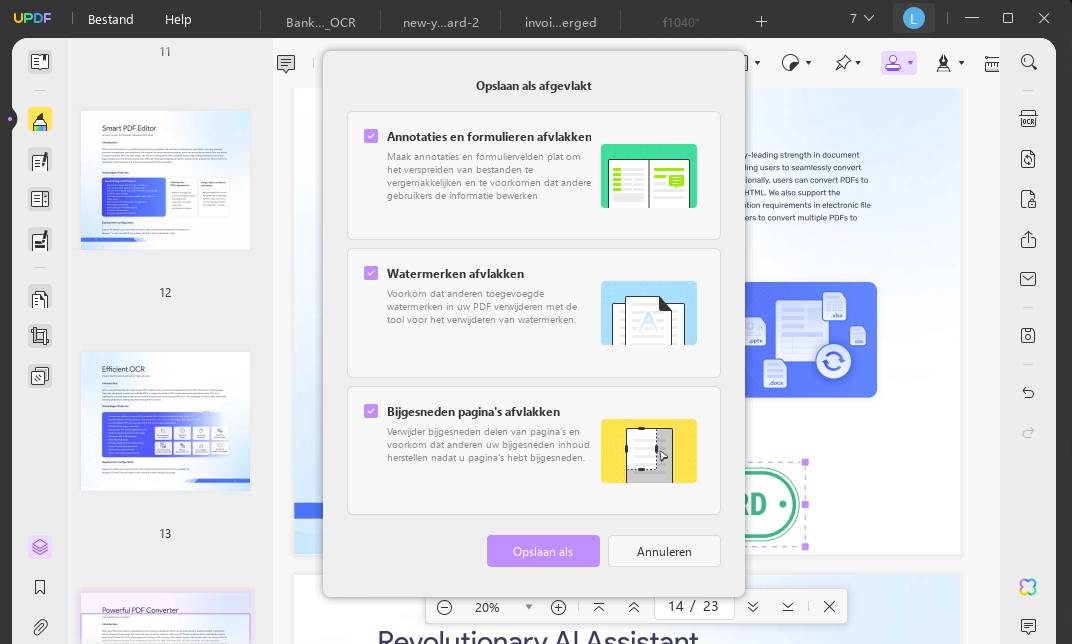Select the measure ruler tool
1072x644 pixels.
pyautogui.click(x=991, y=64)
